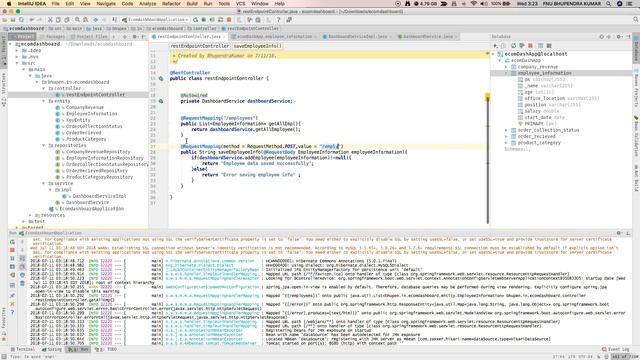Click the green Run icon in the main toolbar
The image size is (640, 360).
(196, 20)
